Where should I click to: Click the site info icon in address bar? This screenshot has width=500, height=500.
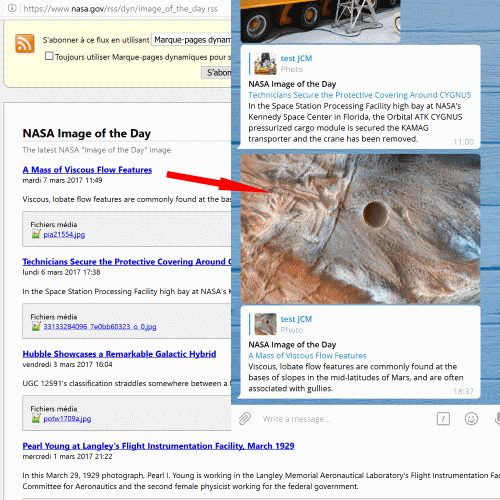click(12, 8)
